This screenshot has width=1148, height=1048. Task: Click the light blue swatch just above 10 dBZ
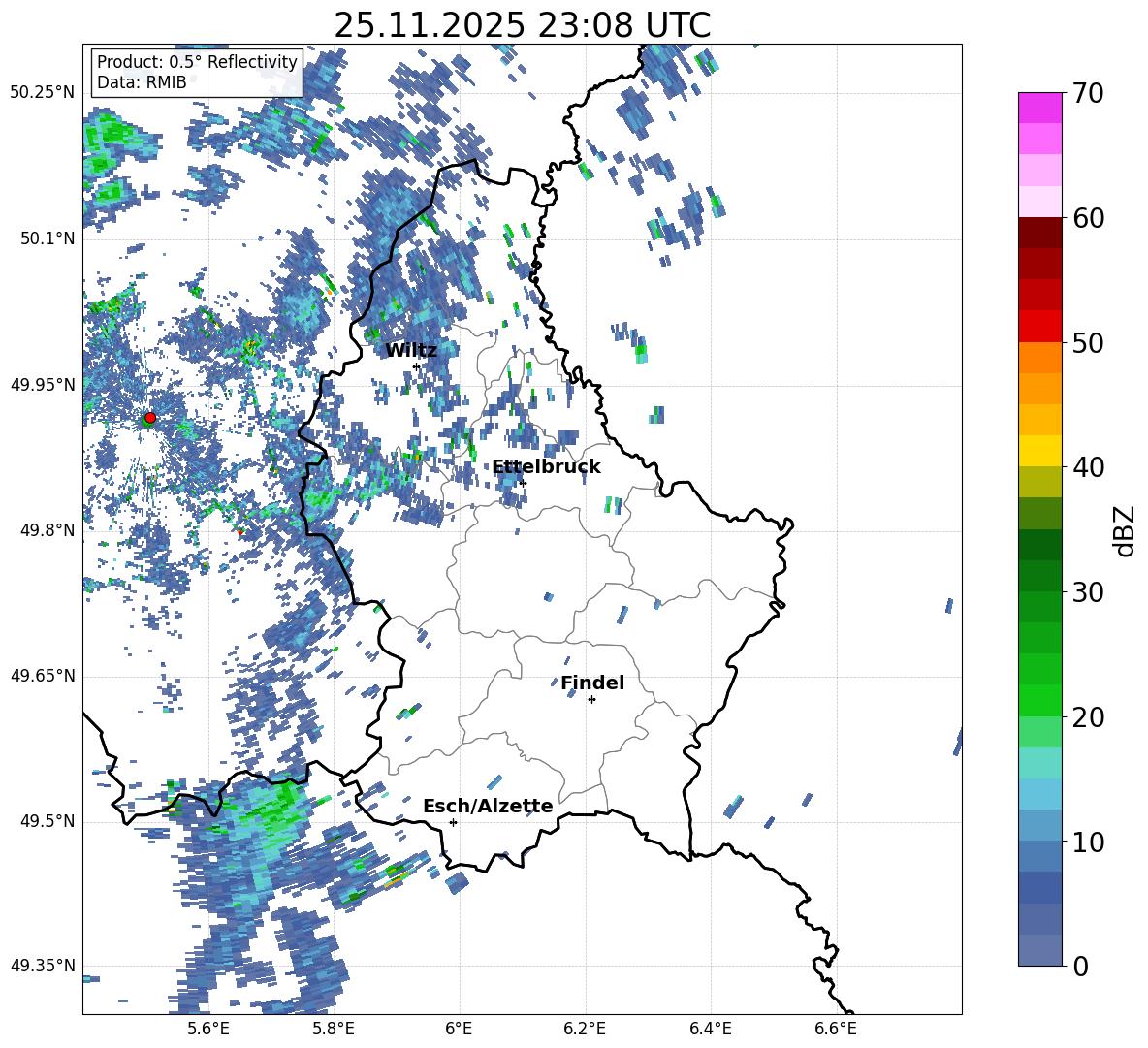click(x=1039, y=826)
